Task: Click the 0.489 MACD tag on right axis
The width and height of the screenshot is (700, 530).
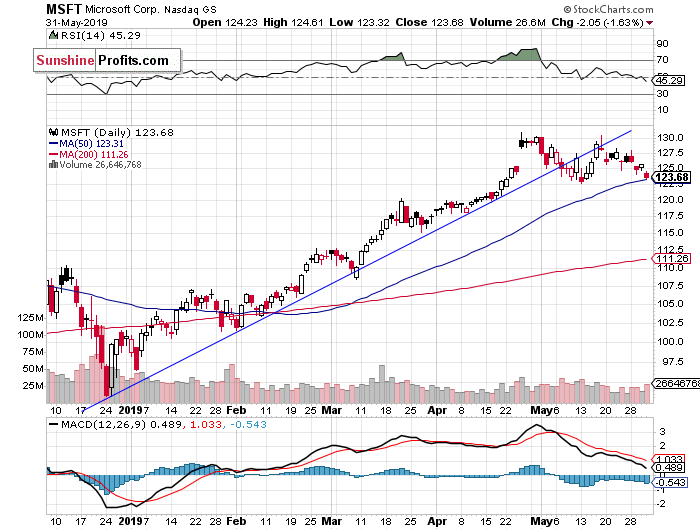Action: 669,467
